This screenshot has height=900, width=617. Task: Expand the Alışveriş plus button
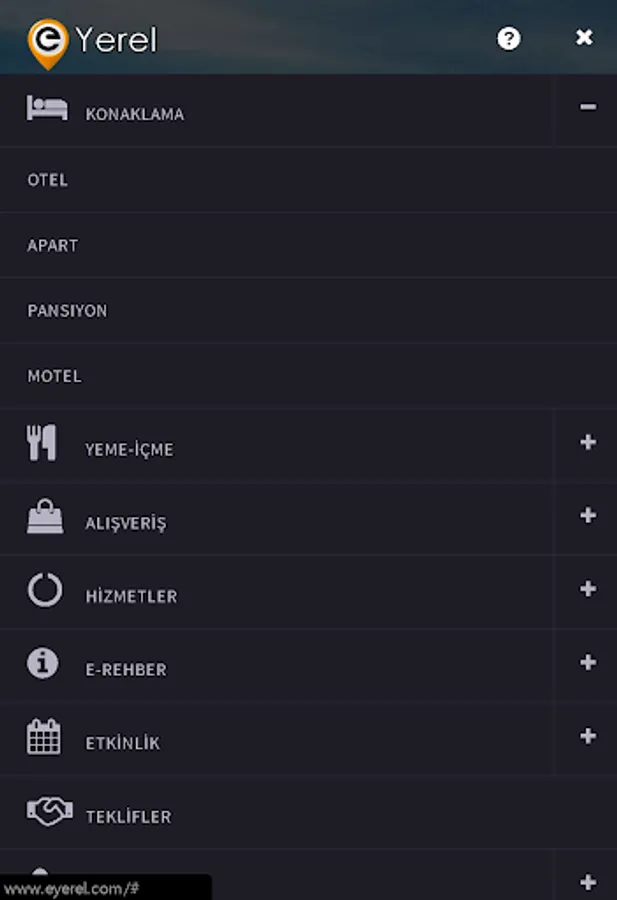tap(588, 515)
